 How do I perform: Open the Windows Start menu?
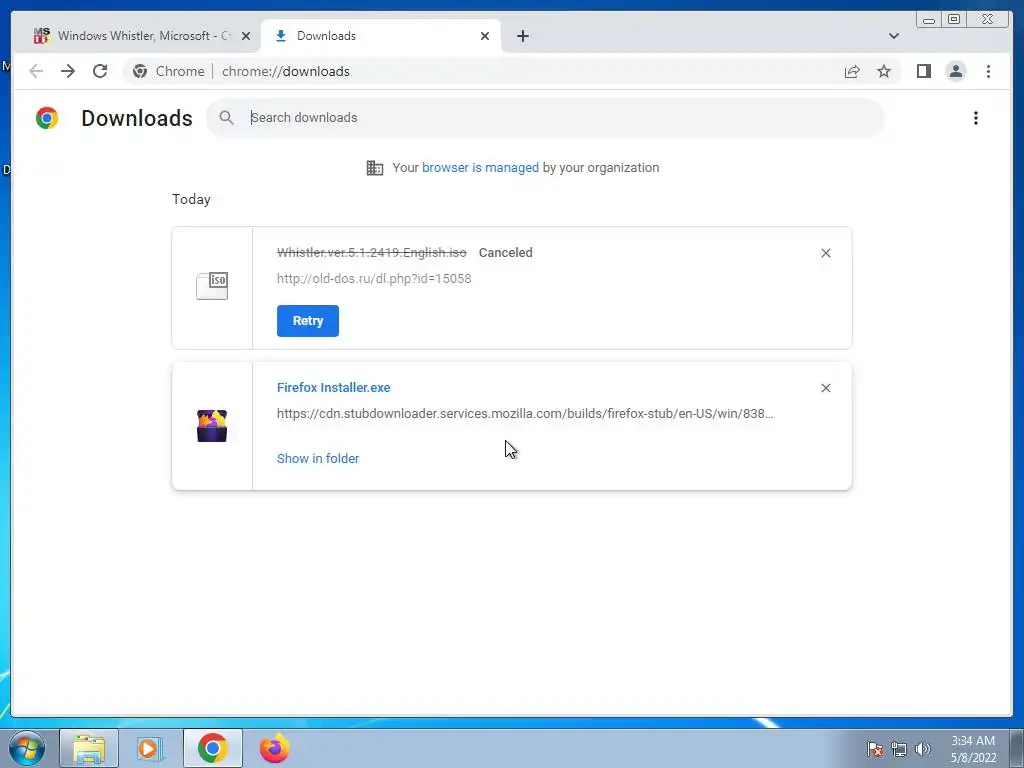27,748
